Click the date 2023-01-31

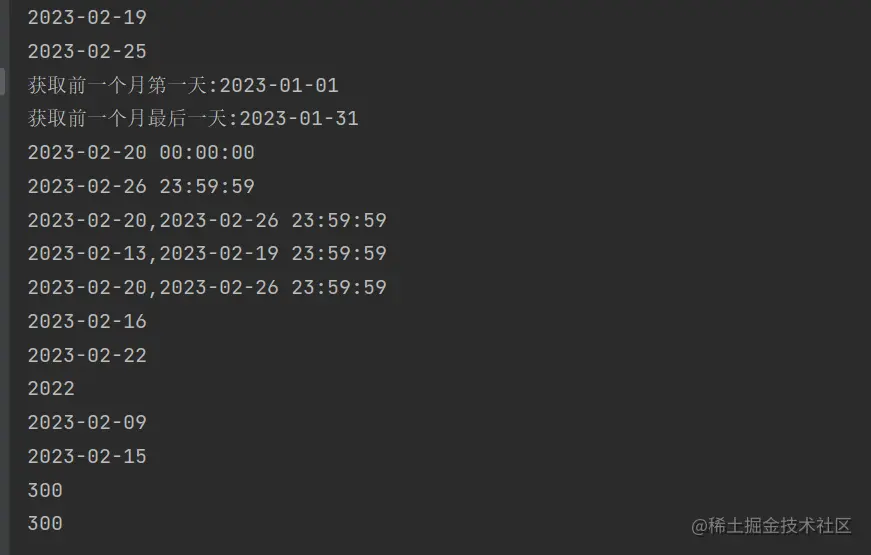tap(299, 119)
